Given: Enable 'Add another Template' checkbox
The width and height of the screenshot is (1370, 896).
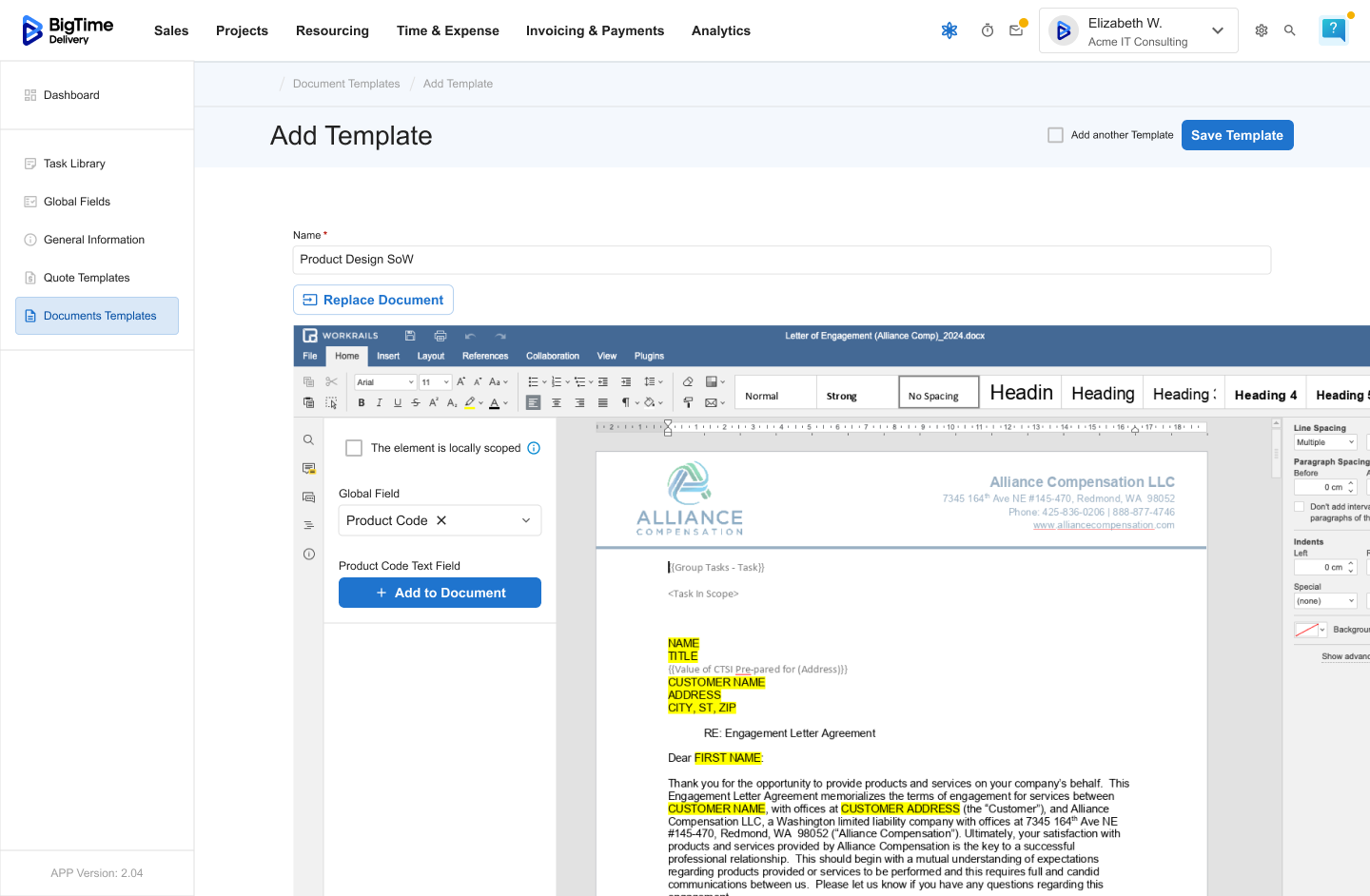Looking at the screenshot, I should (x=1055, y=135).
